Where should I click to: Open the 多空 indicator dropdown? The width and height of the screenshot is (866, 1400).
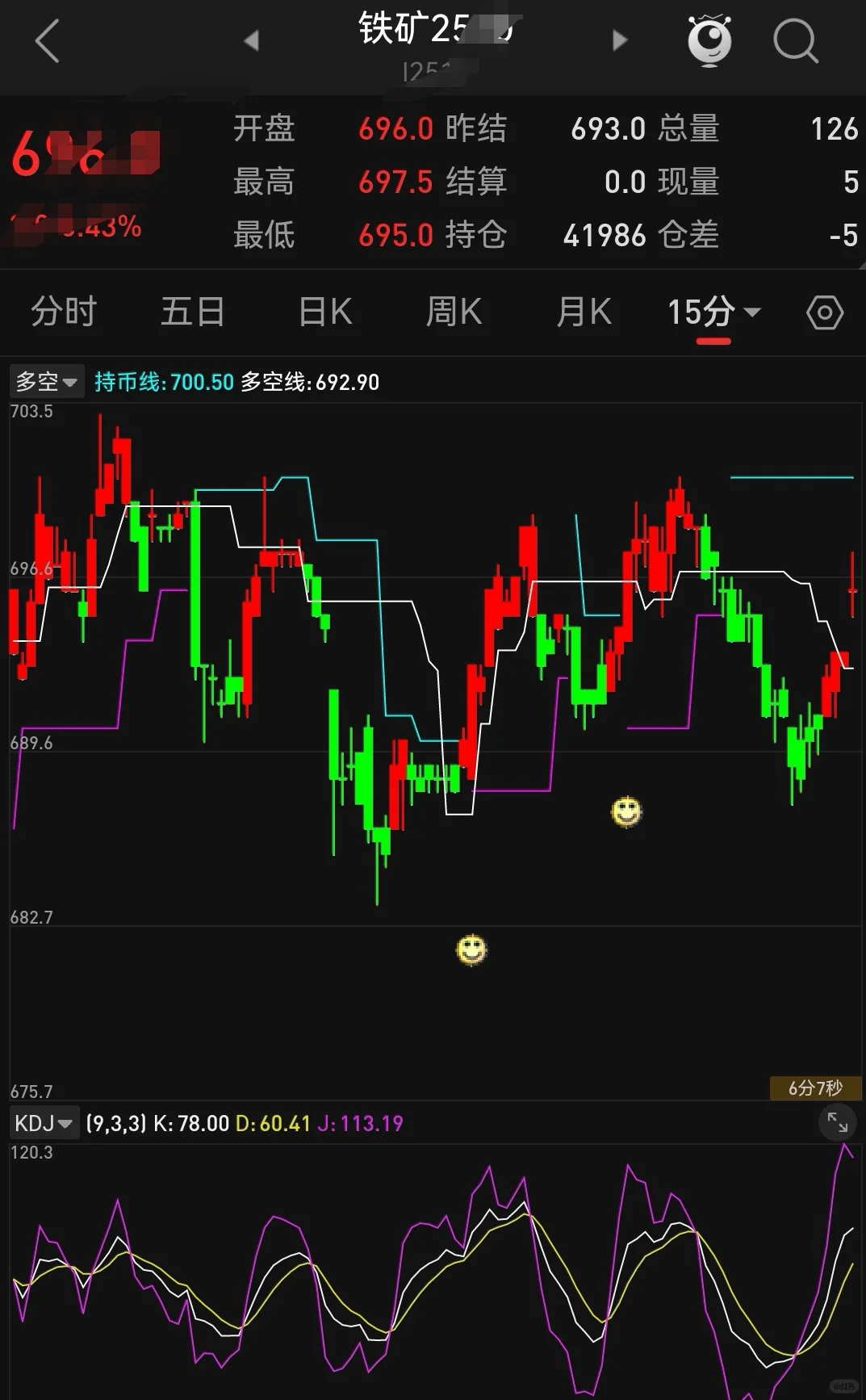pos(46,381)
